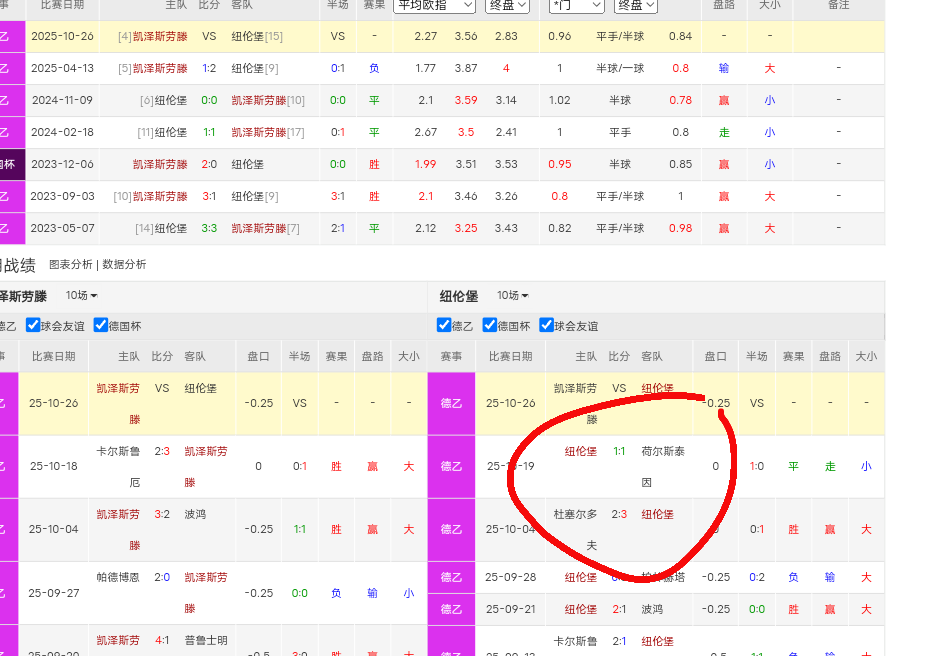Toggle 德国杯 checkbox in the 纽伦堡 panel
942x656 pixels.
[x=490, y=325]
